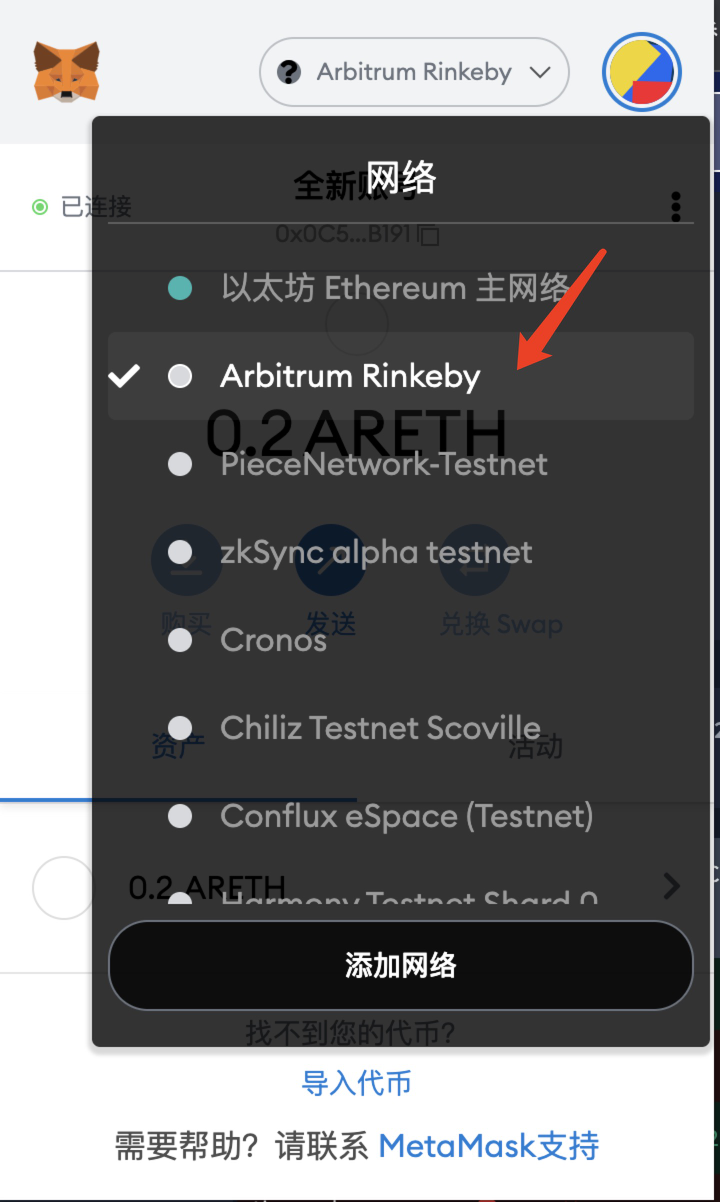720x1202 pixels.
Task: Open the account avatar menu
Action: click(x=642, y=72)
